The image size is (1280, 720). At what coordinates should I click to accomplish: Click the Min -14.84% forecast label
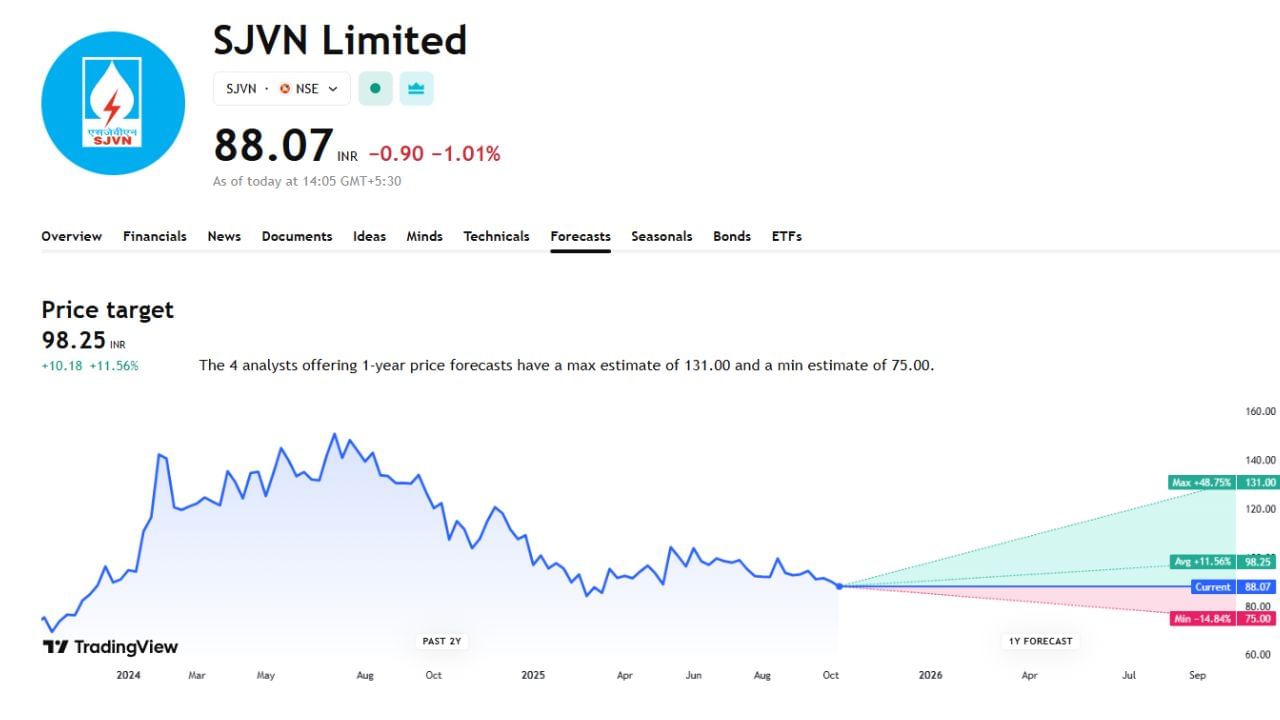pyautogui.click(x=1202, y=619)
